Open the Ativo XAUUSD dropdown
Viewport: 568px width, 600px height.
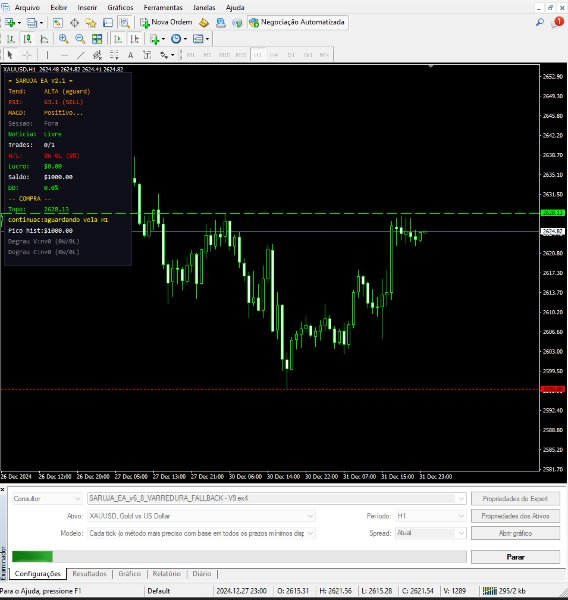pyautogui.click(x=201, y=516)
